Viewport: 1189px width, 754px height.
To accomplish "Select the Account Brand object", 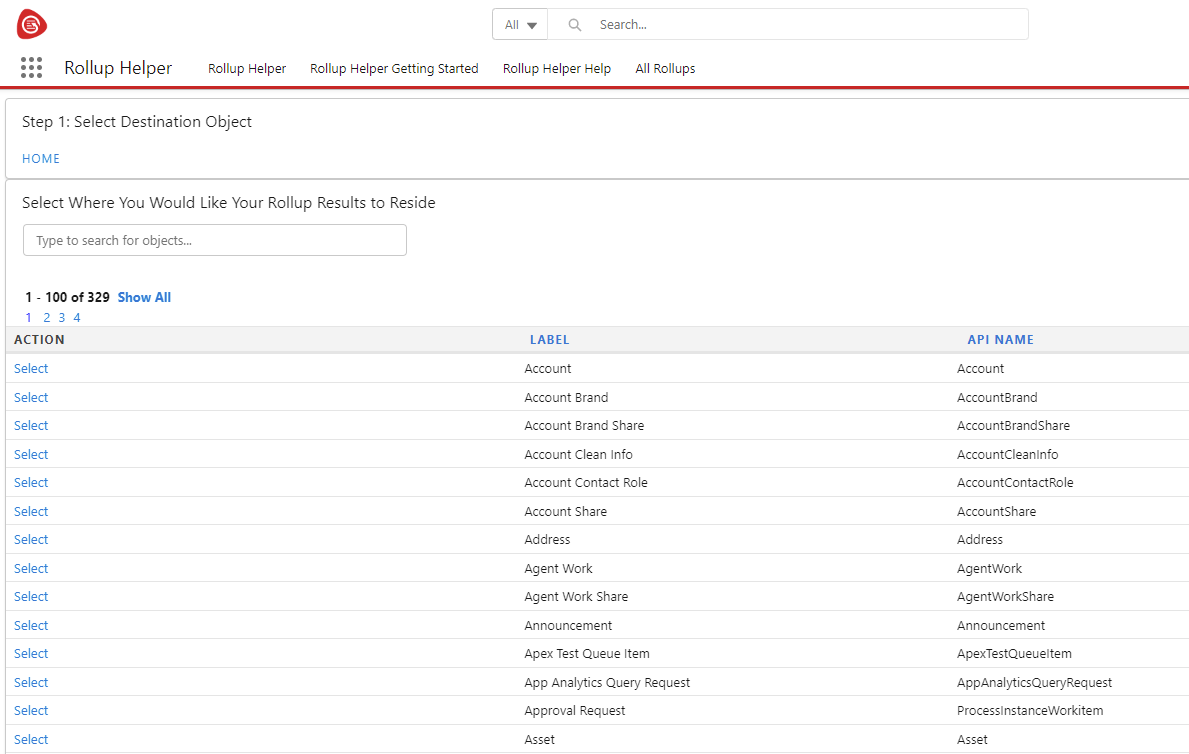I will 31,397.
